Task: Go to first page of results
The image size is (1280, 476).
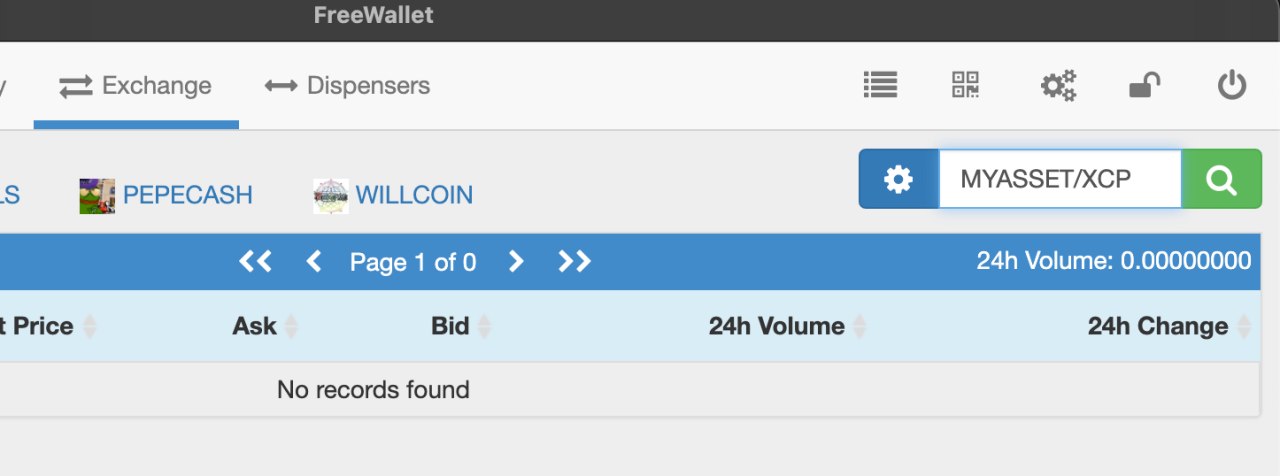Action: pyautogui.click(x=255, y=262)
